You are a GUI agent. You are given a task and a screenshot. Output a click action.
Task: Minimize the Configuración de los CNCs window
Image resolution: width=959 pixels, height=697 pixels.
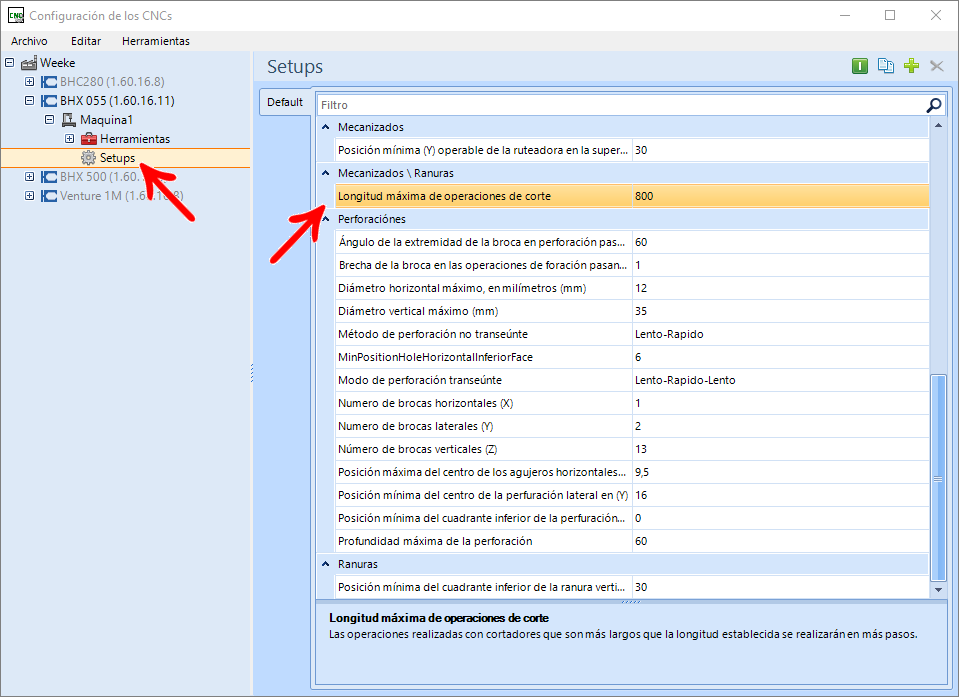pyautogui.click(x=845, y=15)
